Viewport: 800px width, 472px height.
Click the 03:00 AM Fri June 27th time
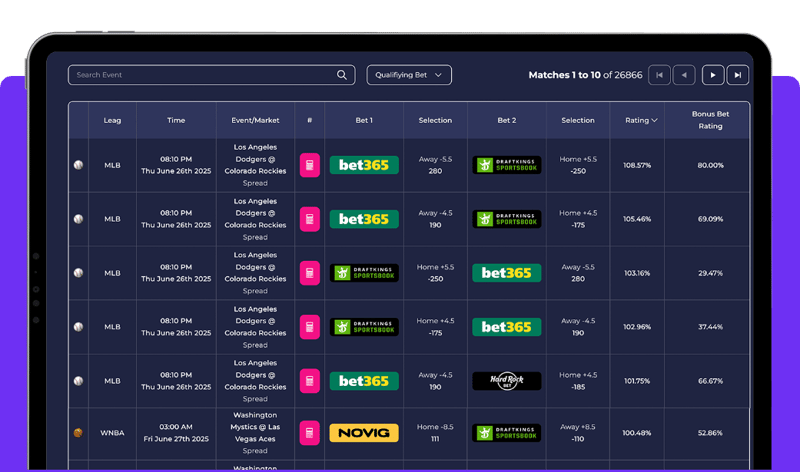coord(176,433)
